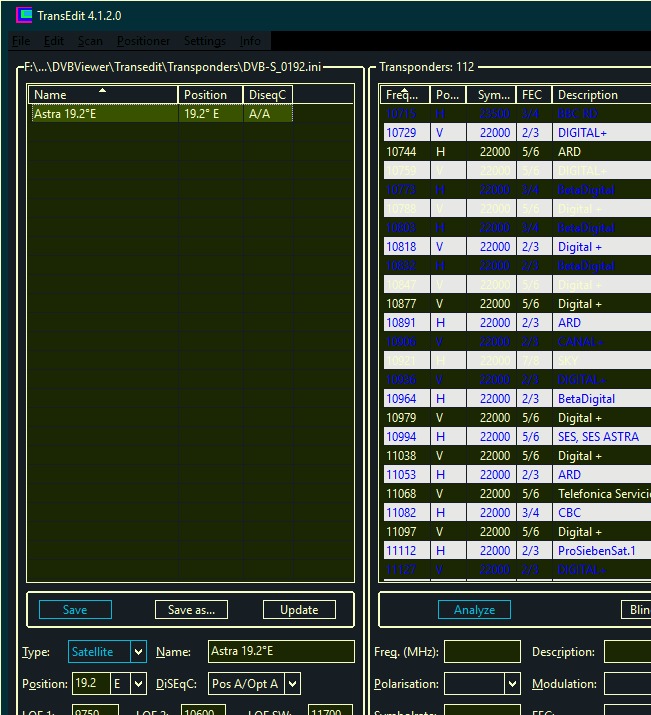Click the Name field containing Astra 19.2°E
The height and width of the screenshot is (715, 651).
[280, 652]
